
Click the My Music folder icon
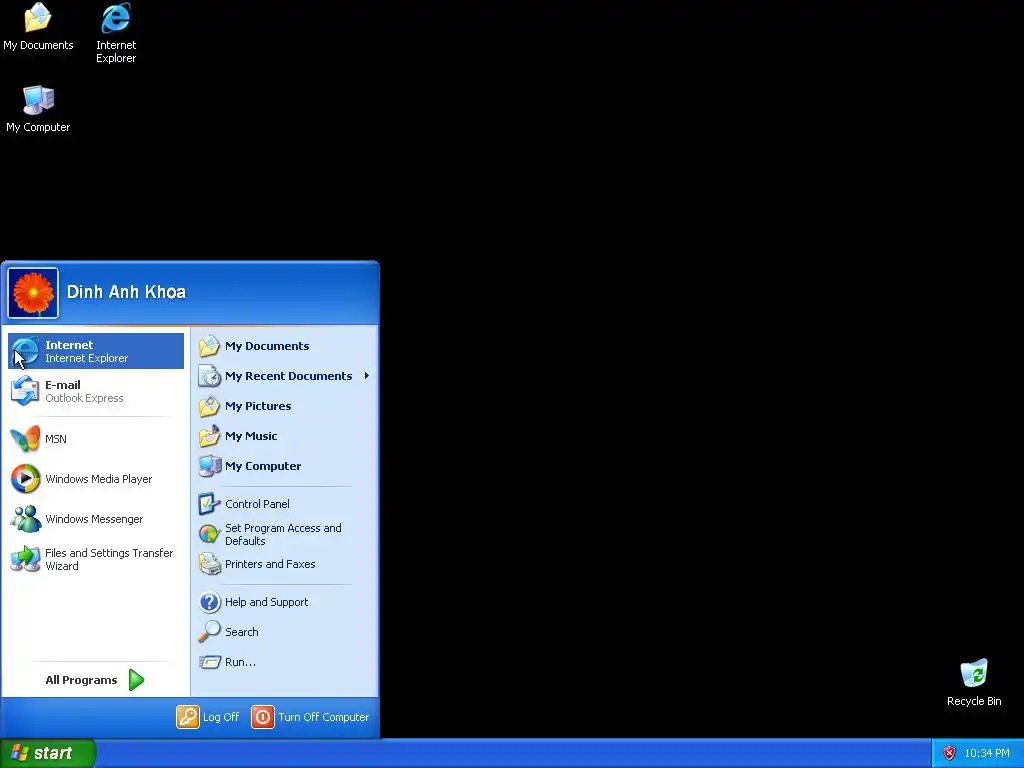click(x=210, y=436)
